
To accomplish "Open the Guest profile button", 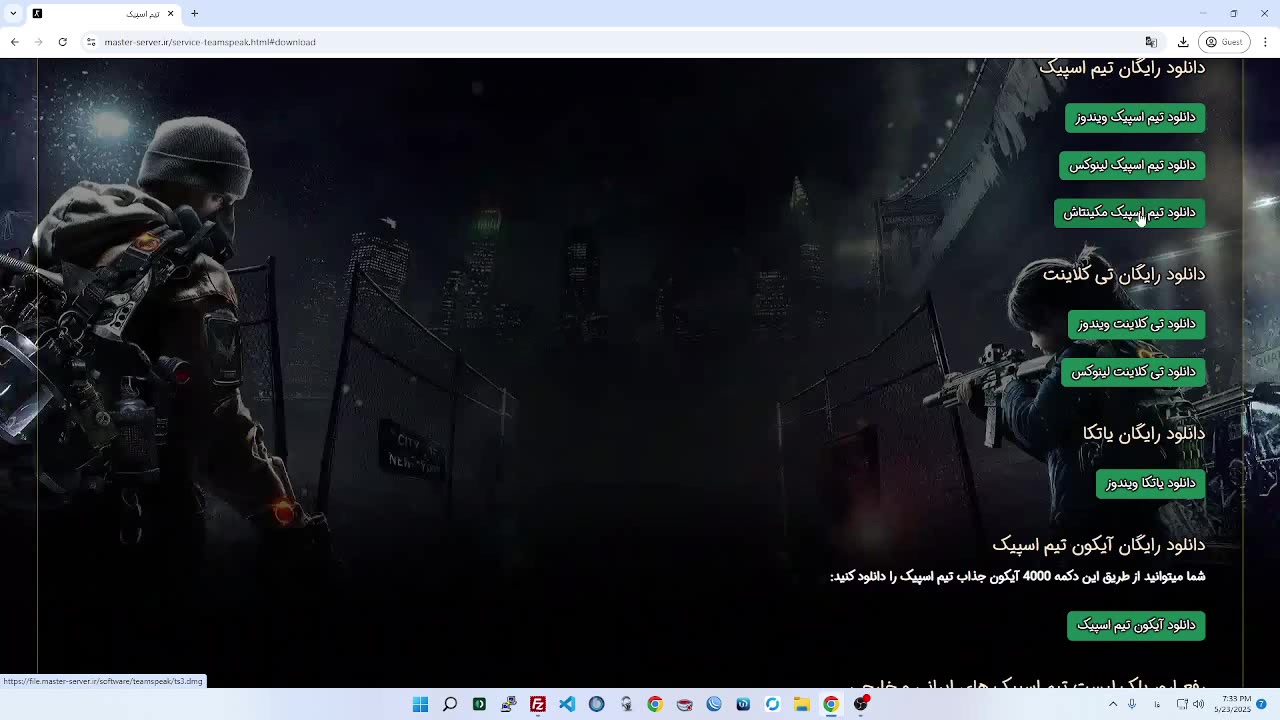I will coord(1224,42).
